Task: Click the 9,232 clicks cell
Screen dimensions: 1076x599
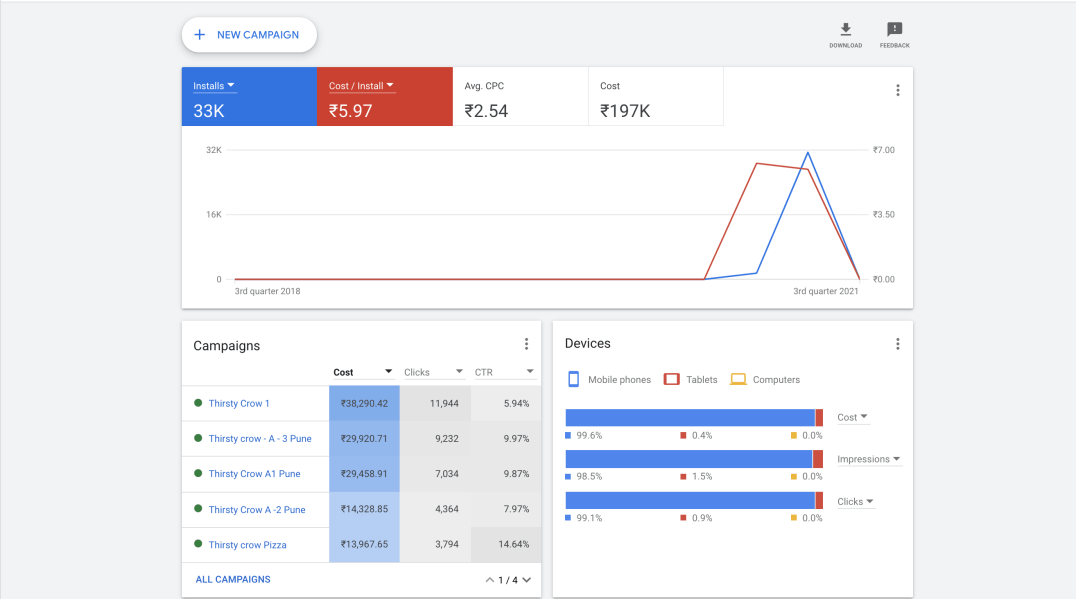Action: [436, 438]
